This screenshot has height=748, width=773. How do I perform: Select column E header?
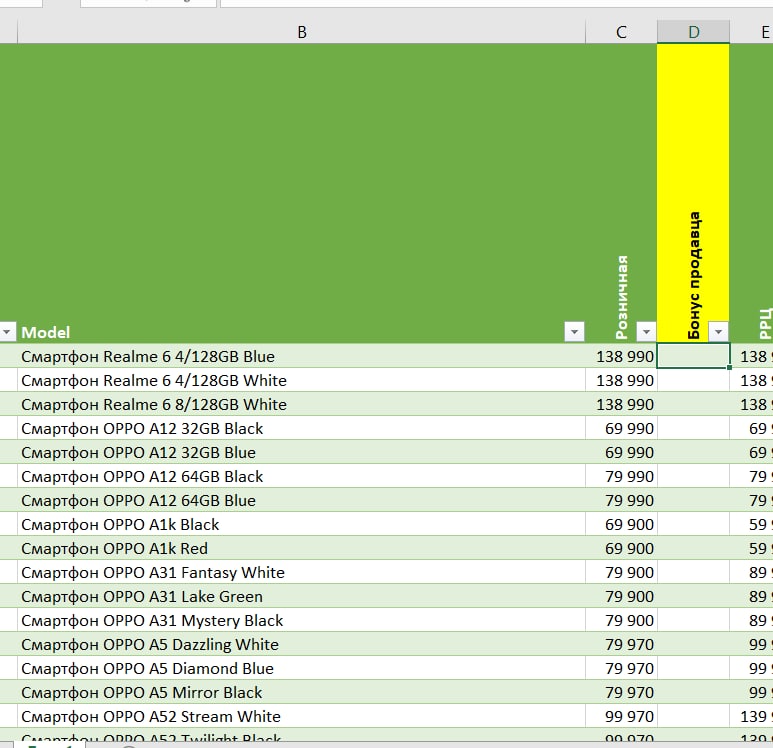pos(752,32)
